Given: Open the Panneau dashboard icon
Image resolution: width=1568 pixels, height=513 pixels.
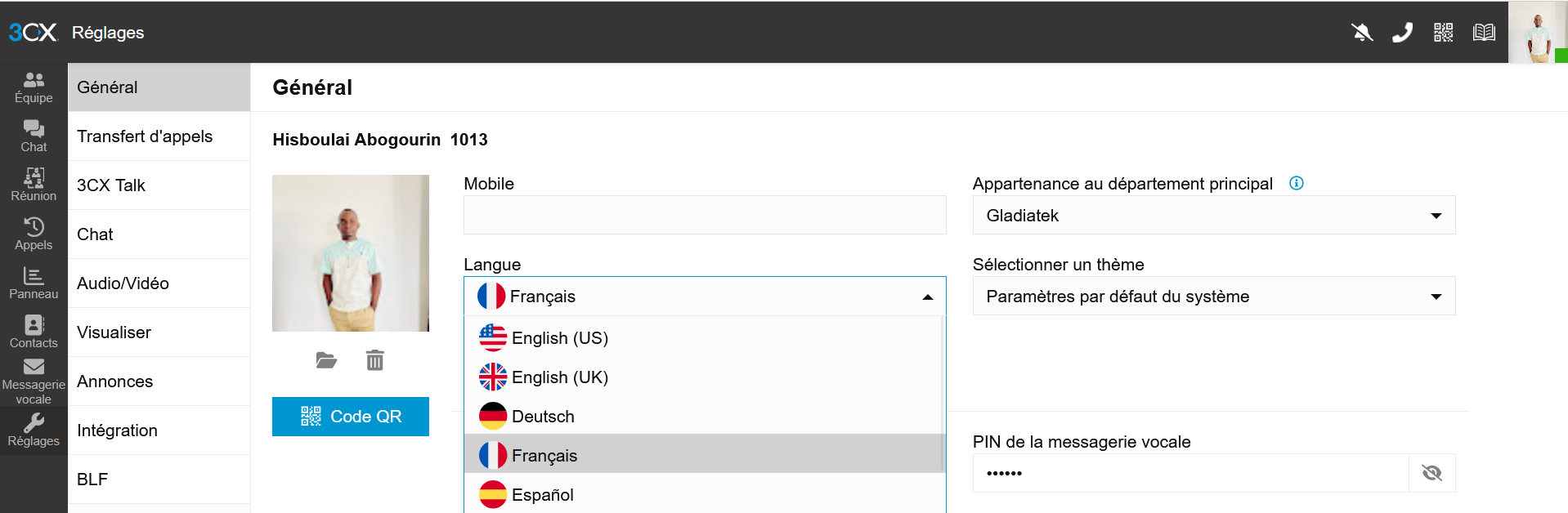Looking at the screenshot, I should click(34, 283).
